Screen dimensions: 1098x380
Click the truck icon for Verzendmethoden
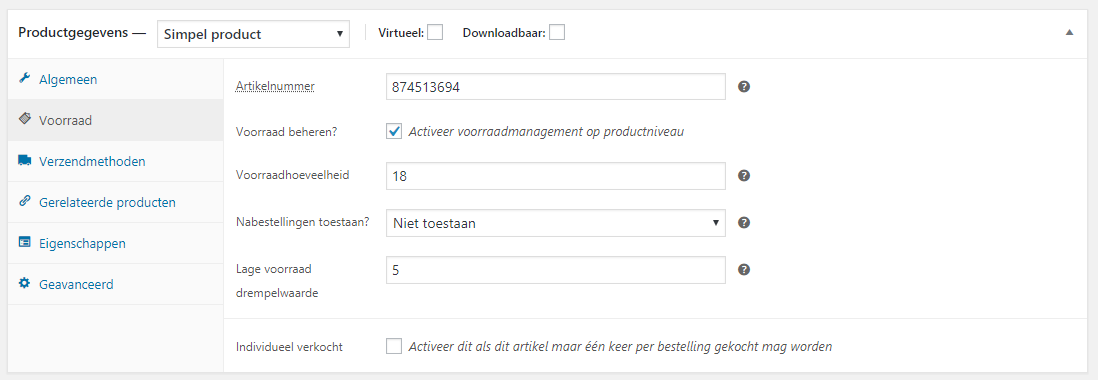pyautogui.click(x=25, y=161)
